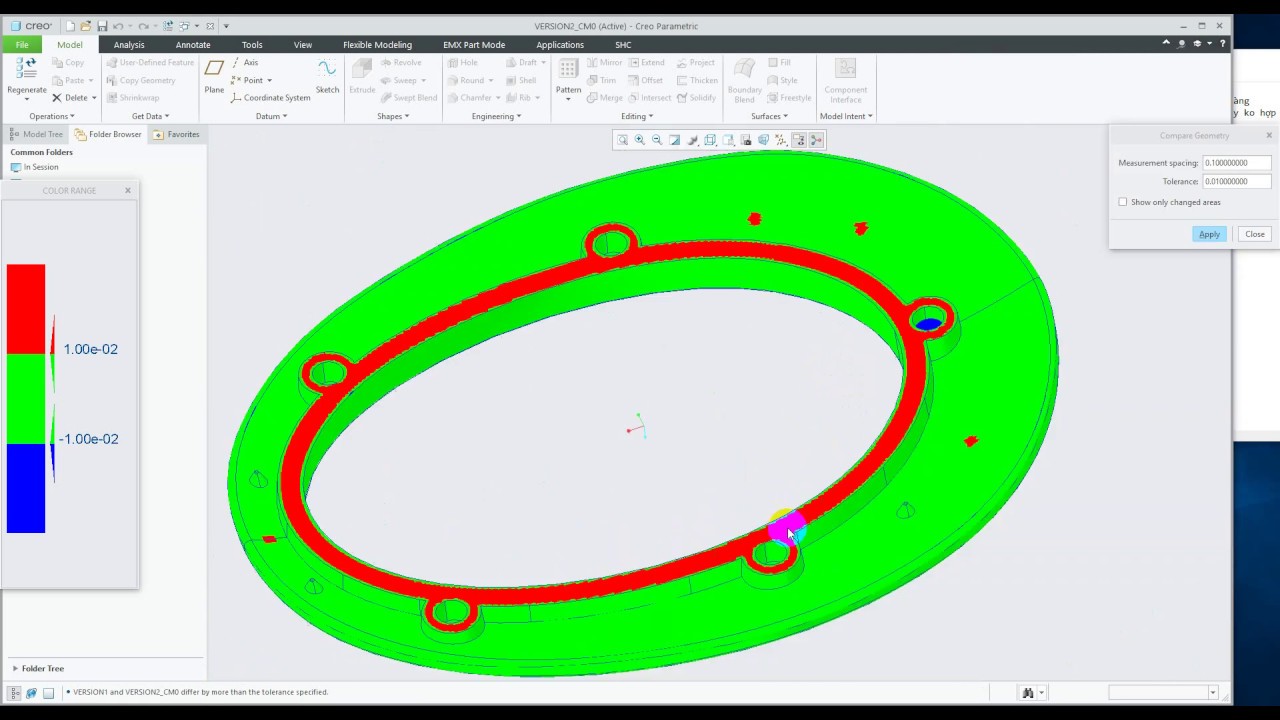
Task: Expand the Editing group dropdown
Action: [x=637, y=116]
